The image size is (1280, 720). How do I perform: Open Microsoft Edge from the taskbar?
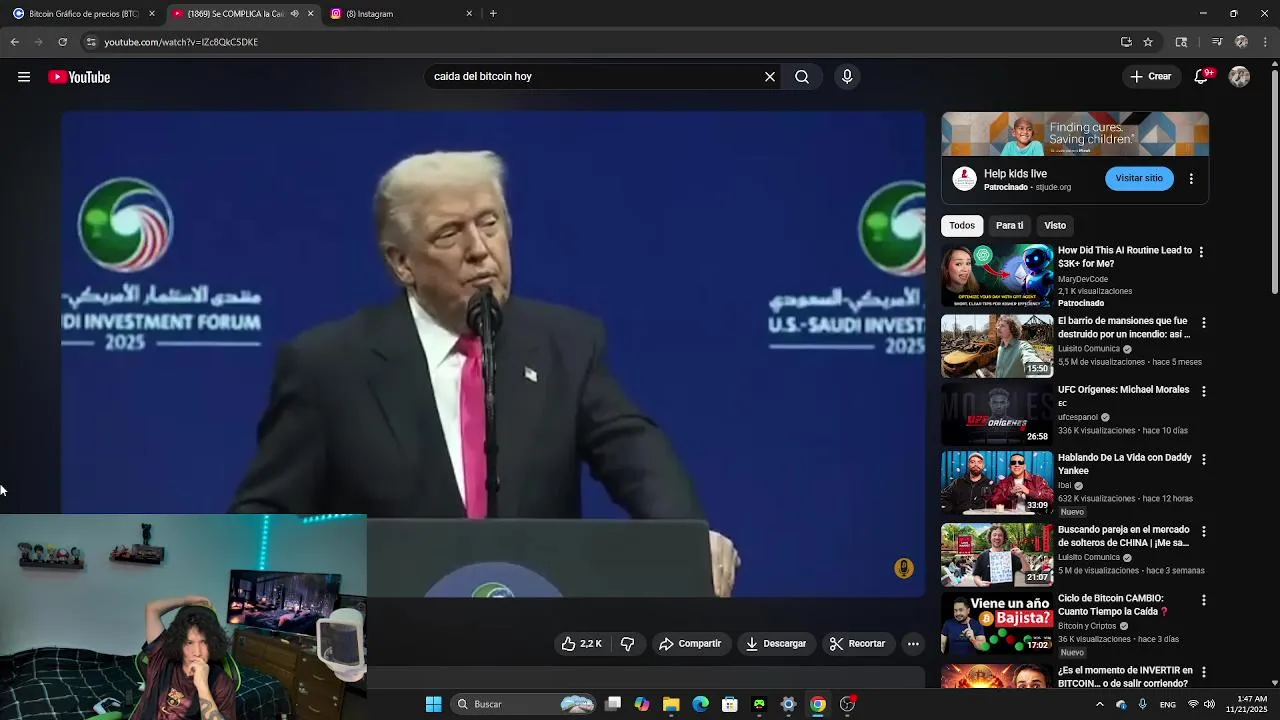pyautogui.click(x=700, y=704)
